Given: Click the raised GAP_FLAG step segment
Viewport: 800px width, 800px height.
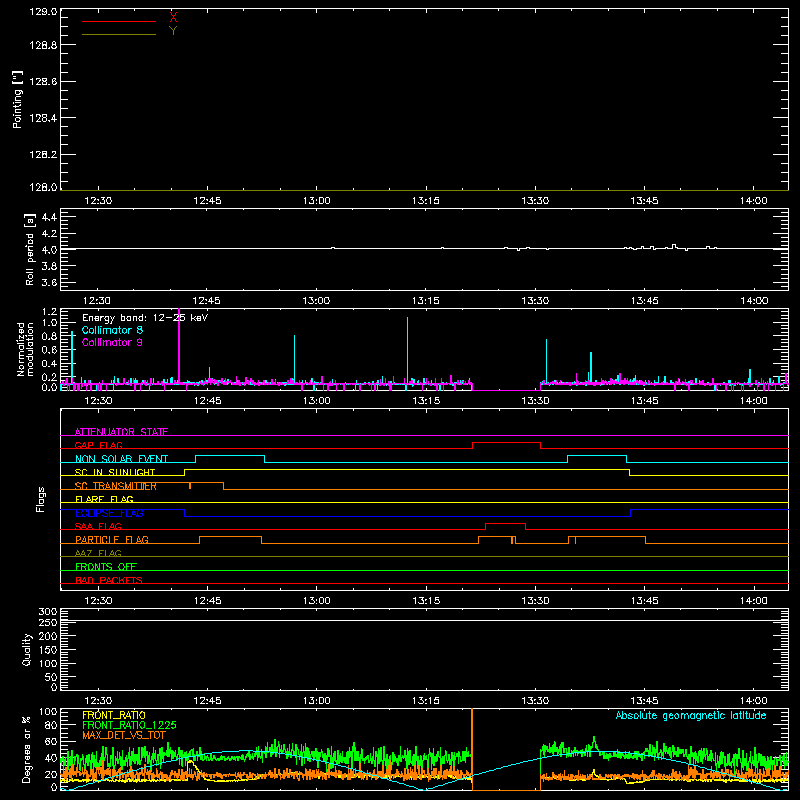Looking at the screenshot, I should coord(506,442).
